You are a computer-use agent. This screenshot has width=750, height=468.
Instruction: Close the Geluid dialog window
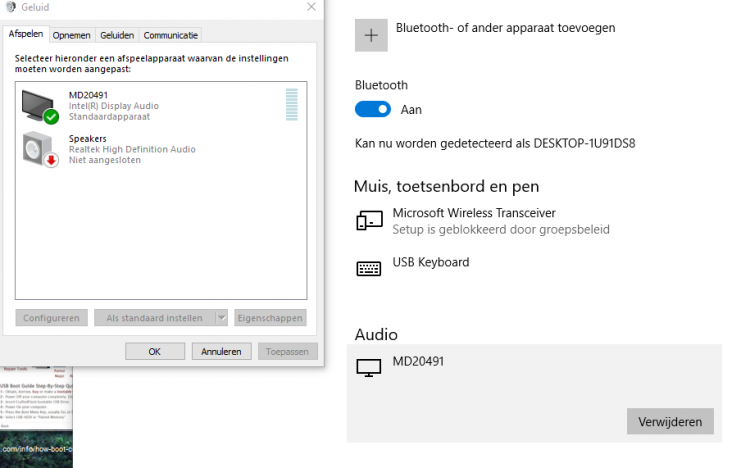pyautogui.click(x=311, y=7)
